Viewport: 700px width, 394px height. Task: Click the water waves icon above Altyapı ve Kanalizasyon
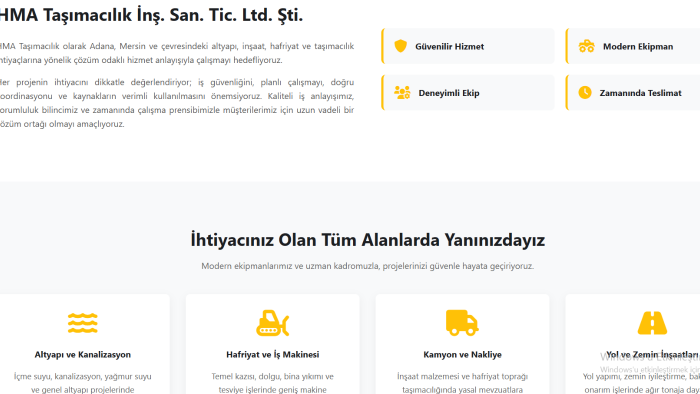(x=83, y=323)
